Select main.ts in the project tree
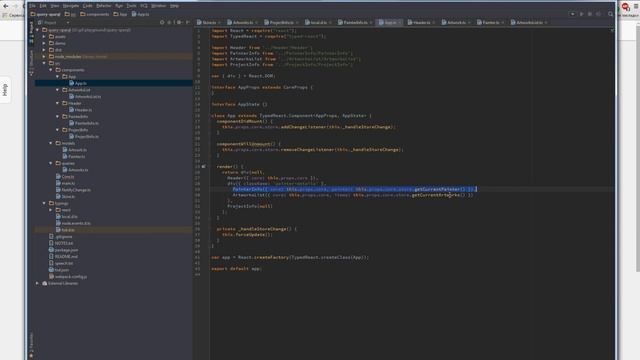The width and height of the screenshot is (640, 360). tap(65, 183)
